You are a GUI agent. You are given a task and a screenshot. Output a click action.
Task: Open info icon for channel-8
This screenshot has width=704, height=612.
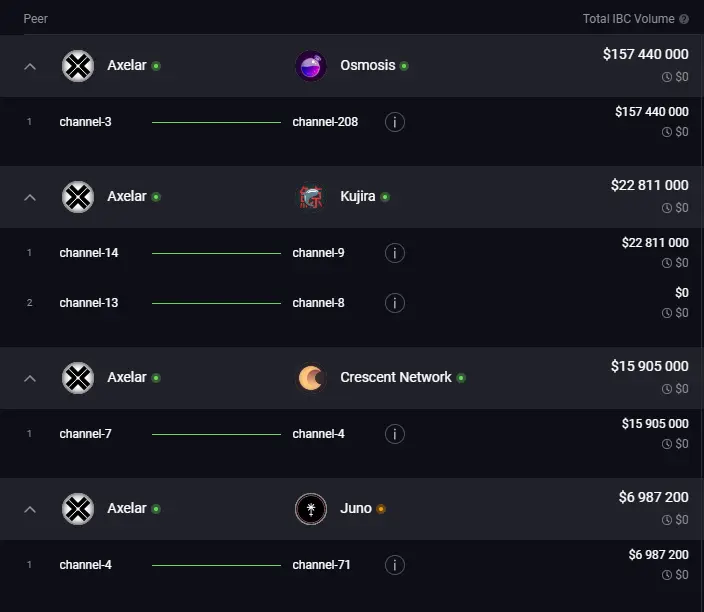tap(395, 303)
